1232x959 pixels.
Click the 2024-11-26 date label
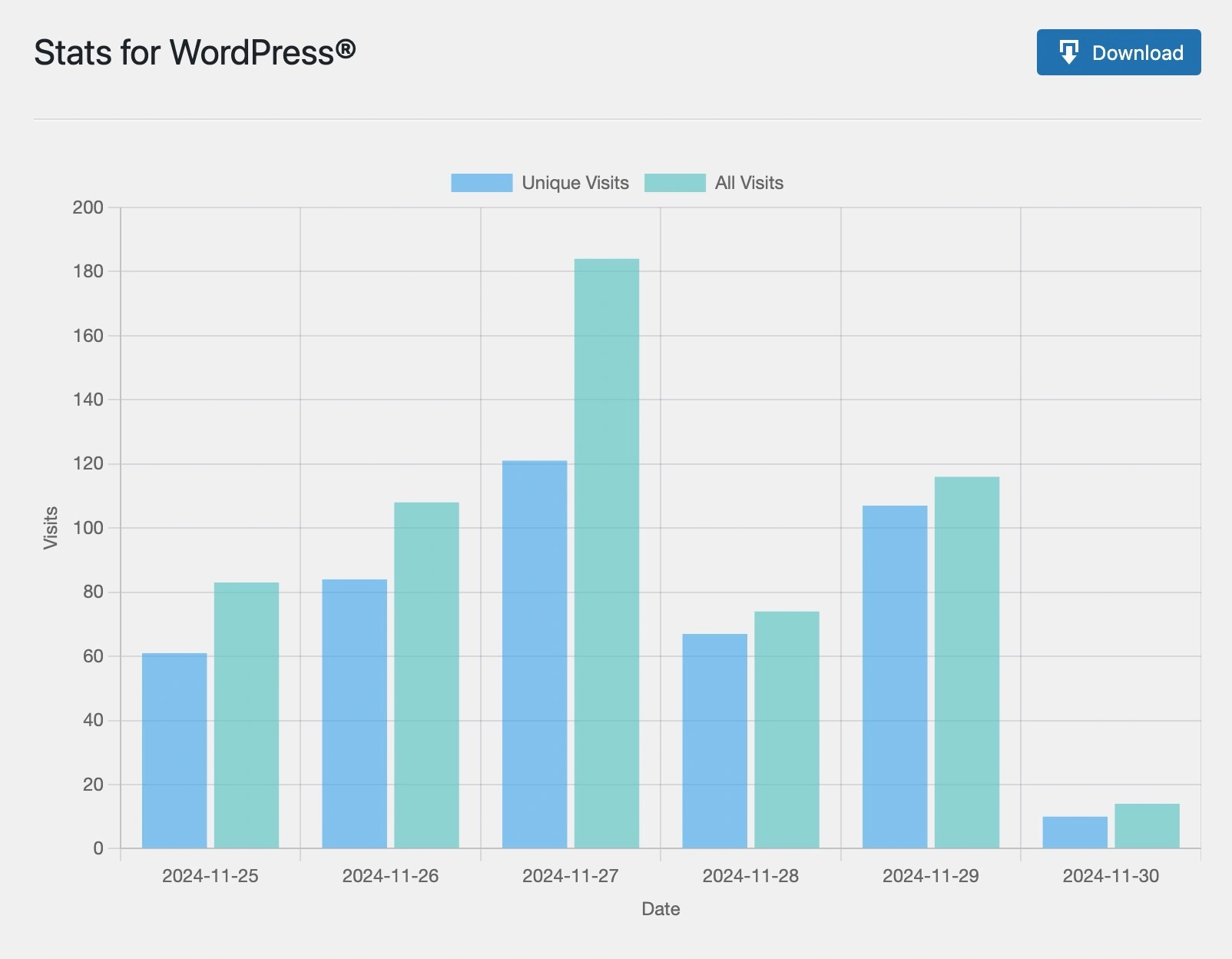tap(390, 876)
